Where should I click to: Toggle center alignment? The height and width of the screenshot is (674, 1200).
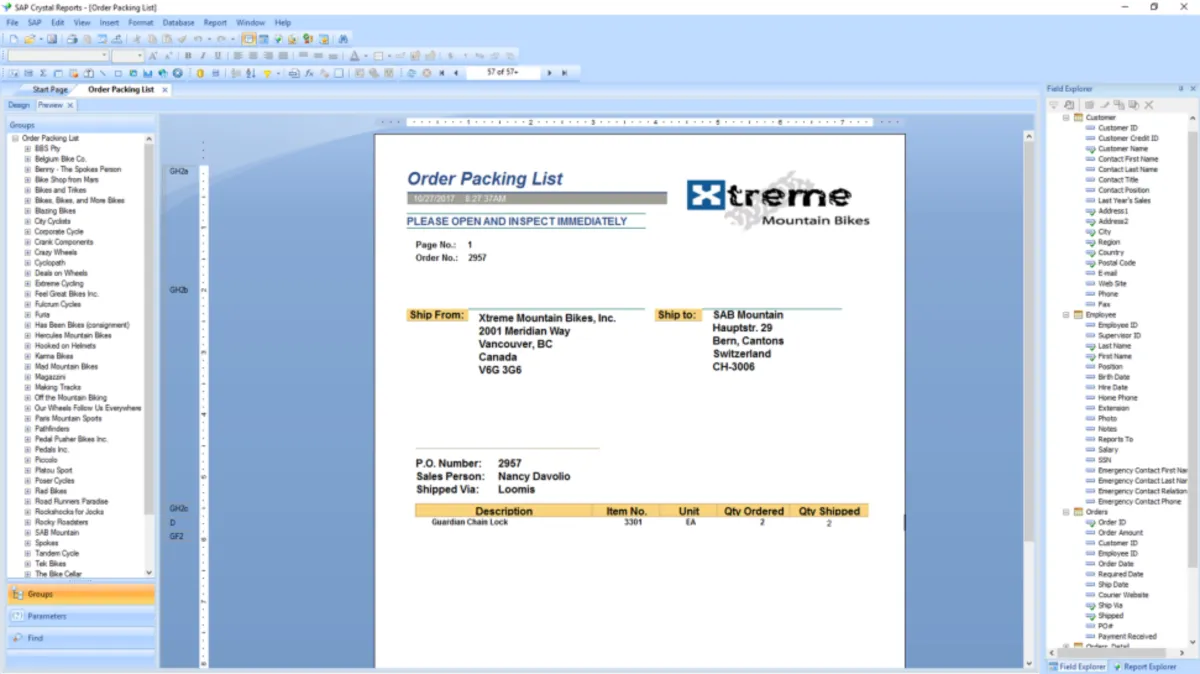point(253,56)
